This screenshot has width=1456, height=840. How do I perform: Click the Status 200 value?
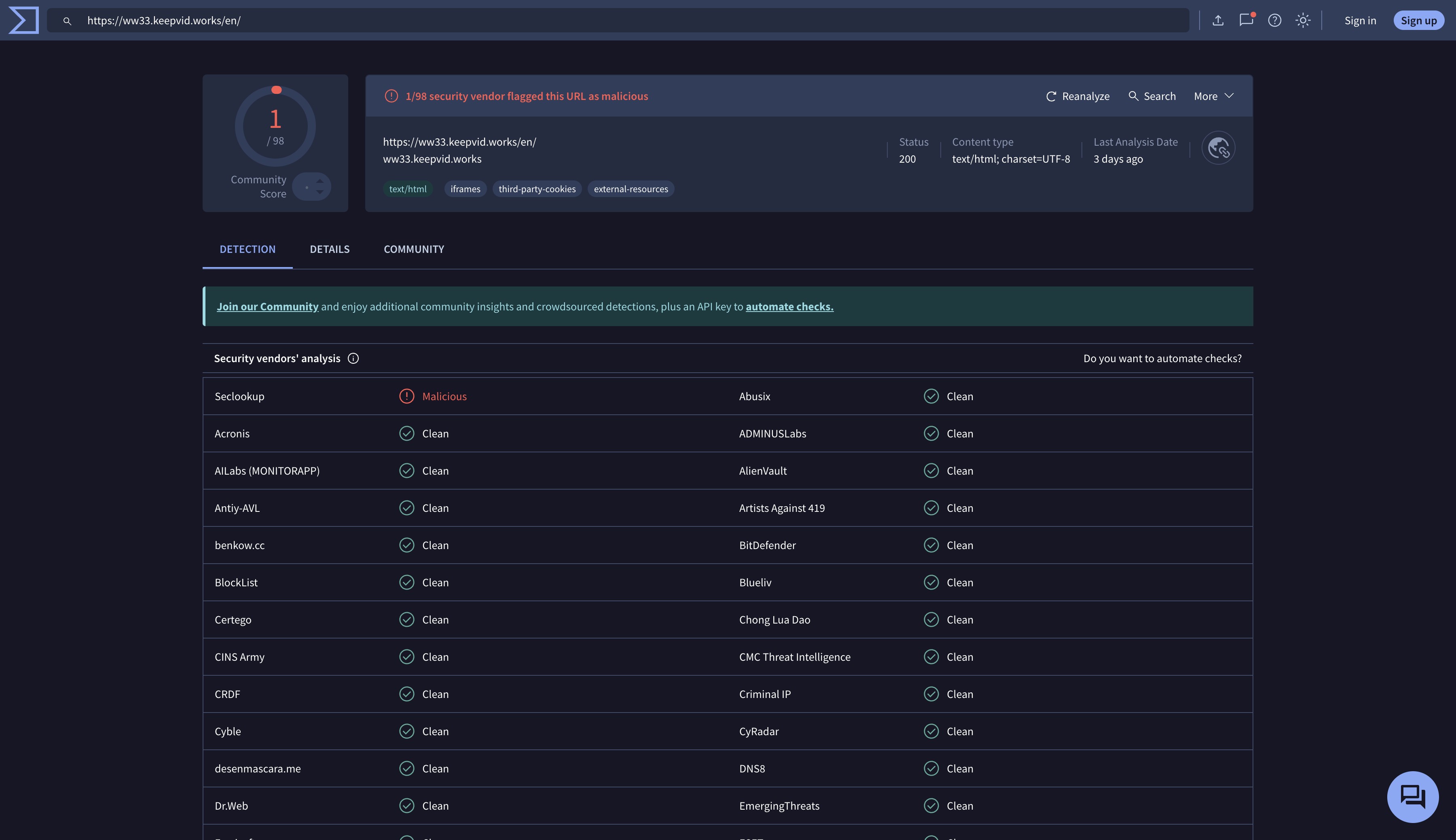907,159
